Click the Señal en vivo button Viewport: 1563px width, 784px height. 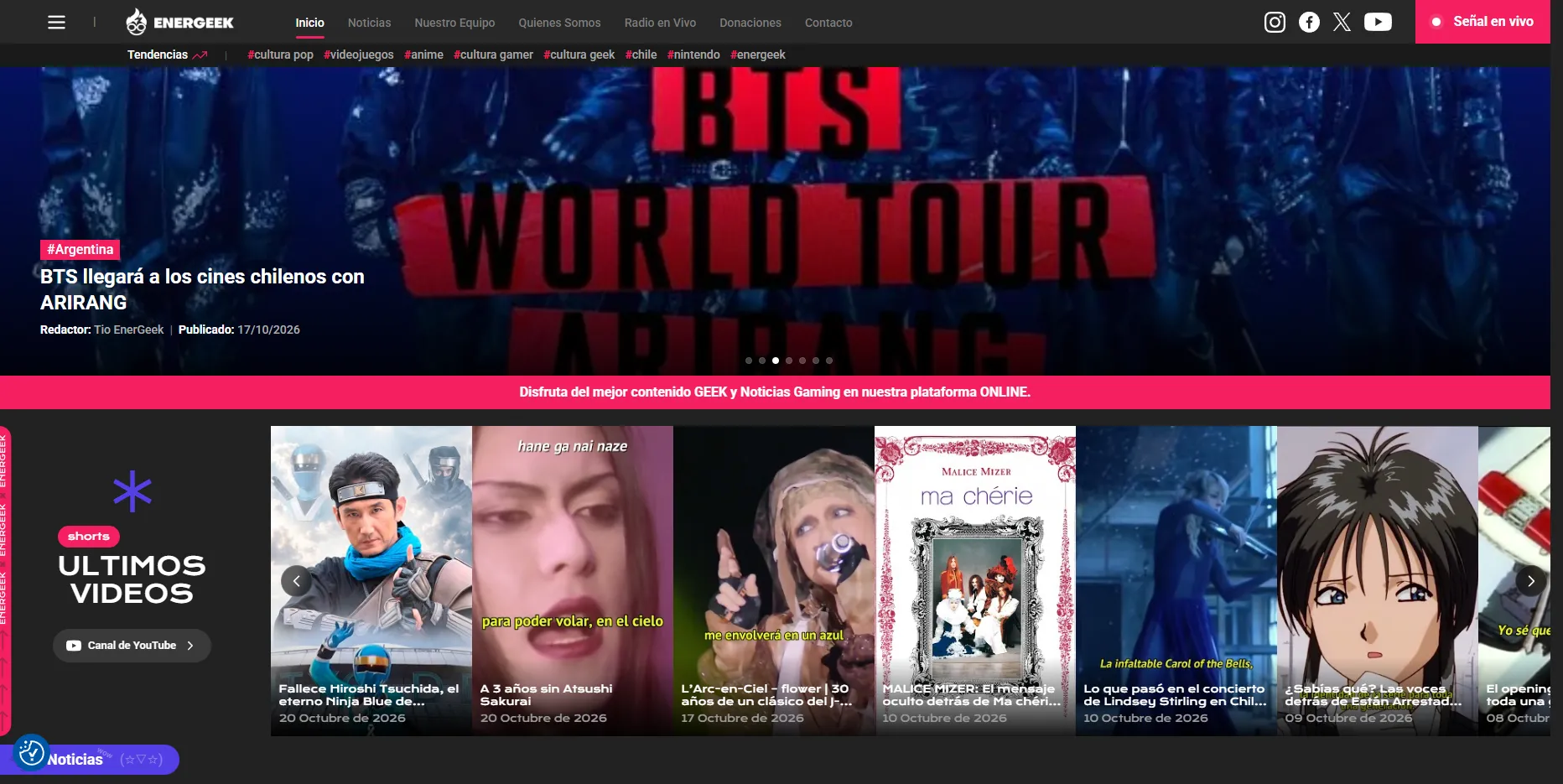[x=1483, y=22]
